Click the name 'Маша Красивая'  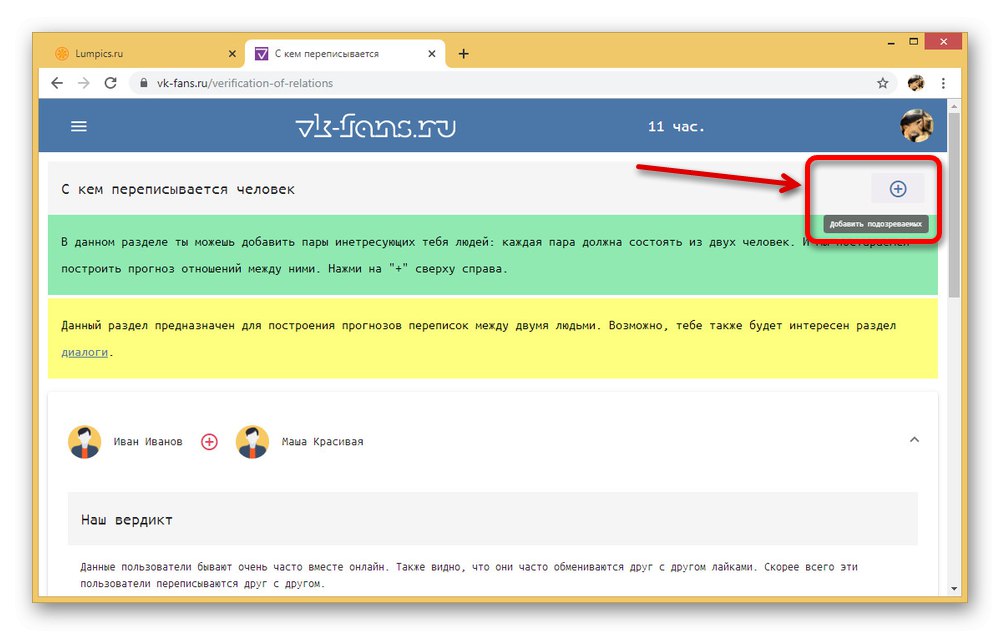(x=323, y=441)
